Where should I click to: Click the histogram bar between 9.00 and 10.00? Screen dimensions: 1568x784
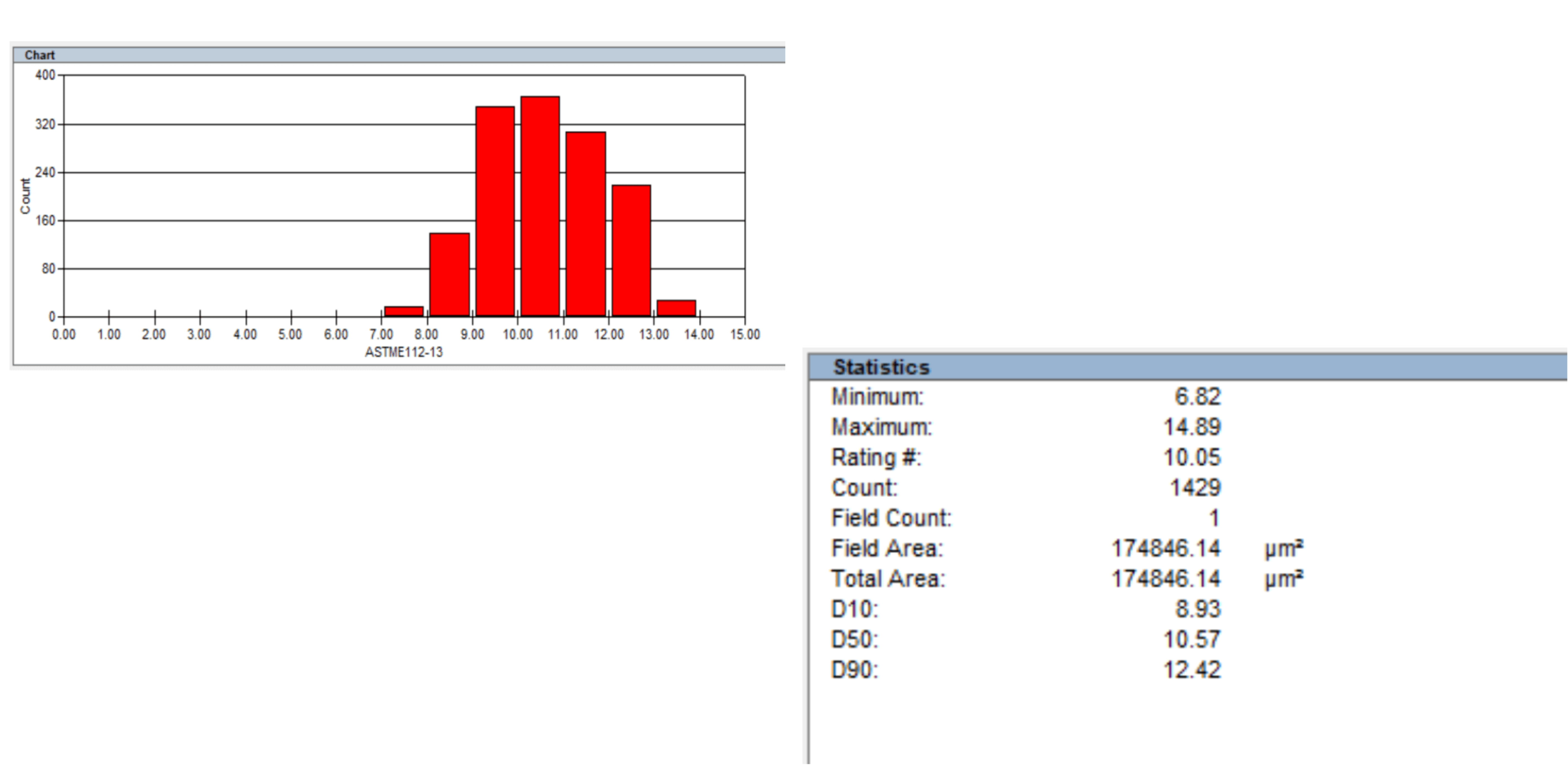coord(495,211)
